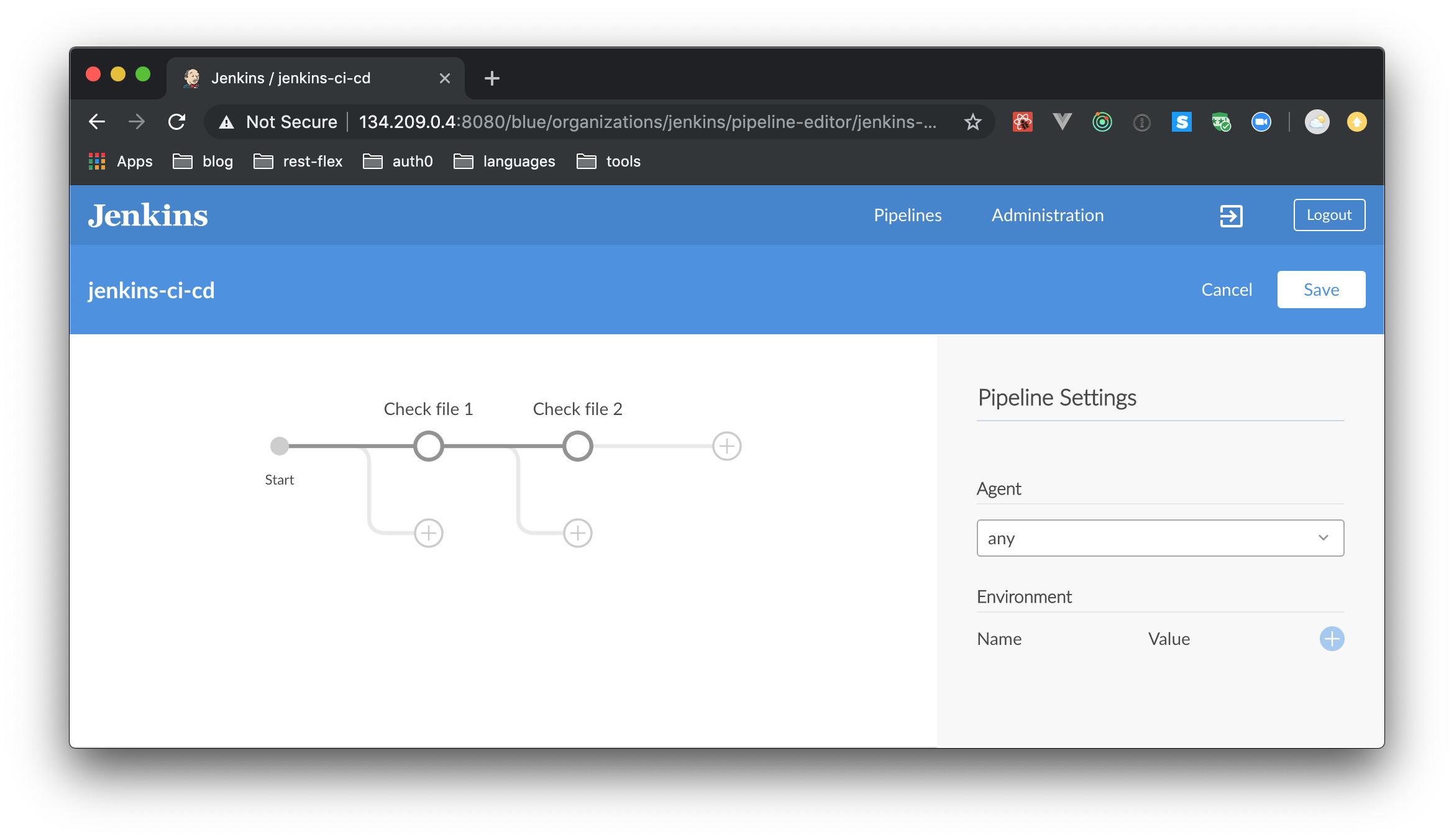This screenshot has height=840, width=1454.
Task: Reload the page
Action: coord(177,122)
